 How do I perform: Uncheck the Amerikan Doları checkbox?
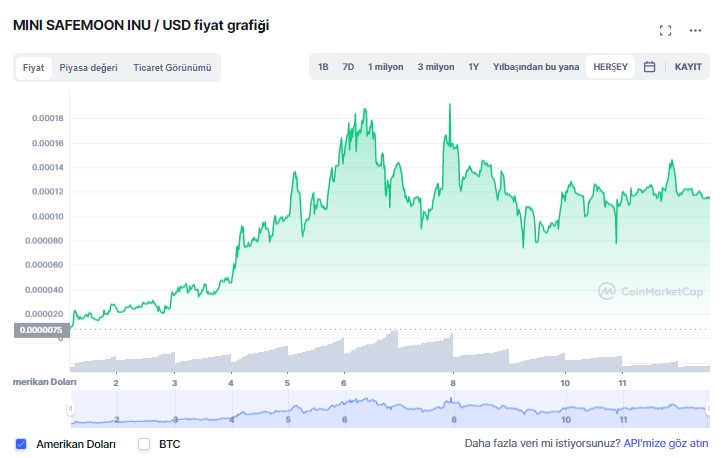point(21,444)
